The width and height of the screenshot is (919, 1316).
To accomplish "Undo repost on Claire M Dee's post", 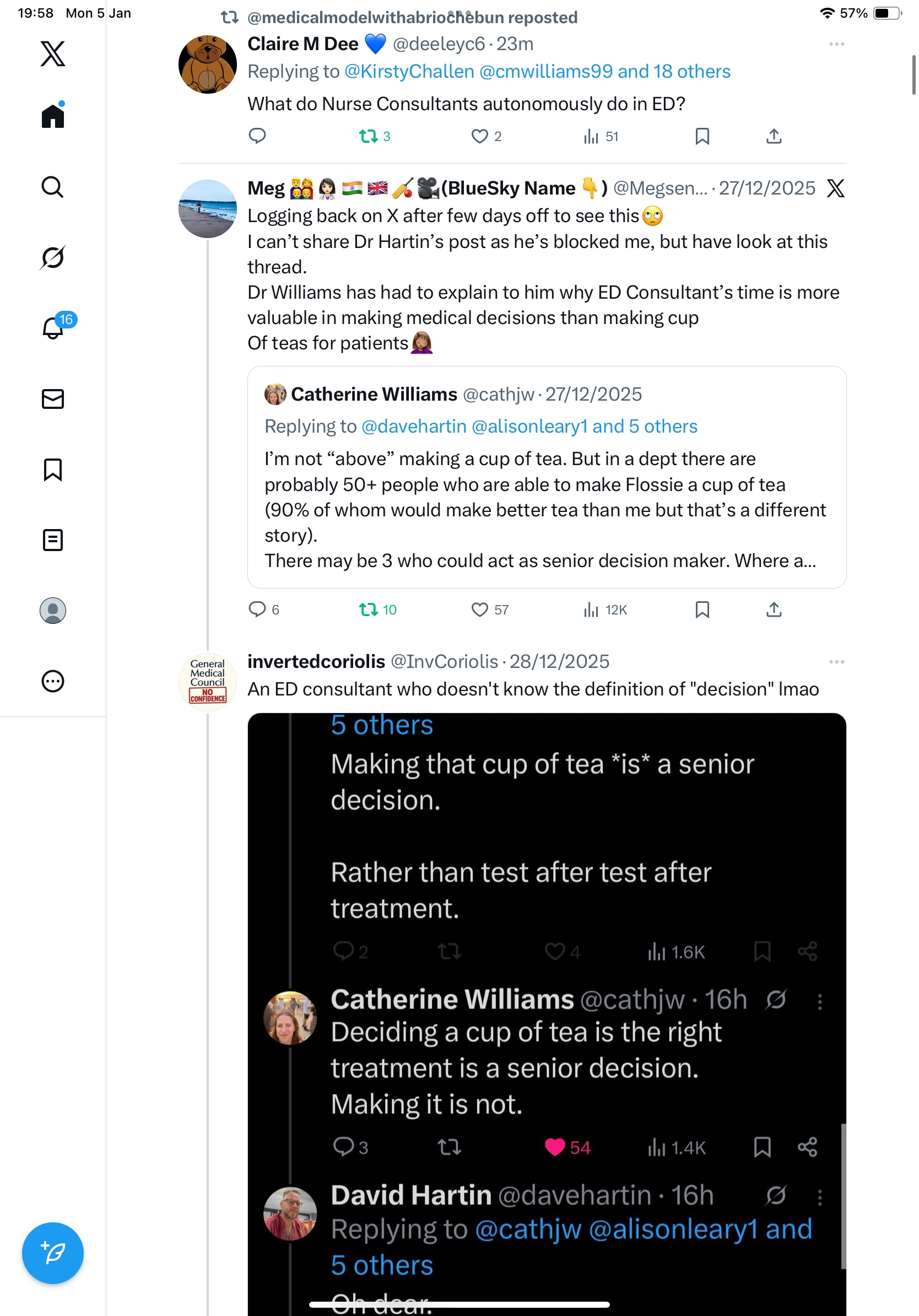I will pos(369,137).
